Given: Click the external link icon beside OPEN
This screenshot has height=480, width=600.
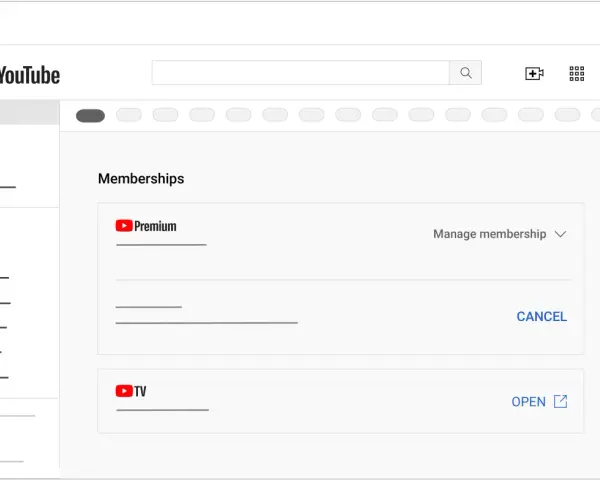Looking at the screenshot, I should tap(561, 402).
